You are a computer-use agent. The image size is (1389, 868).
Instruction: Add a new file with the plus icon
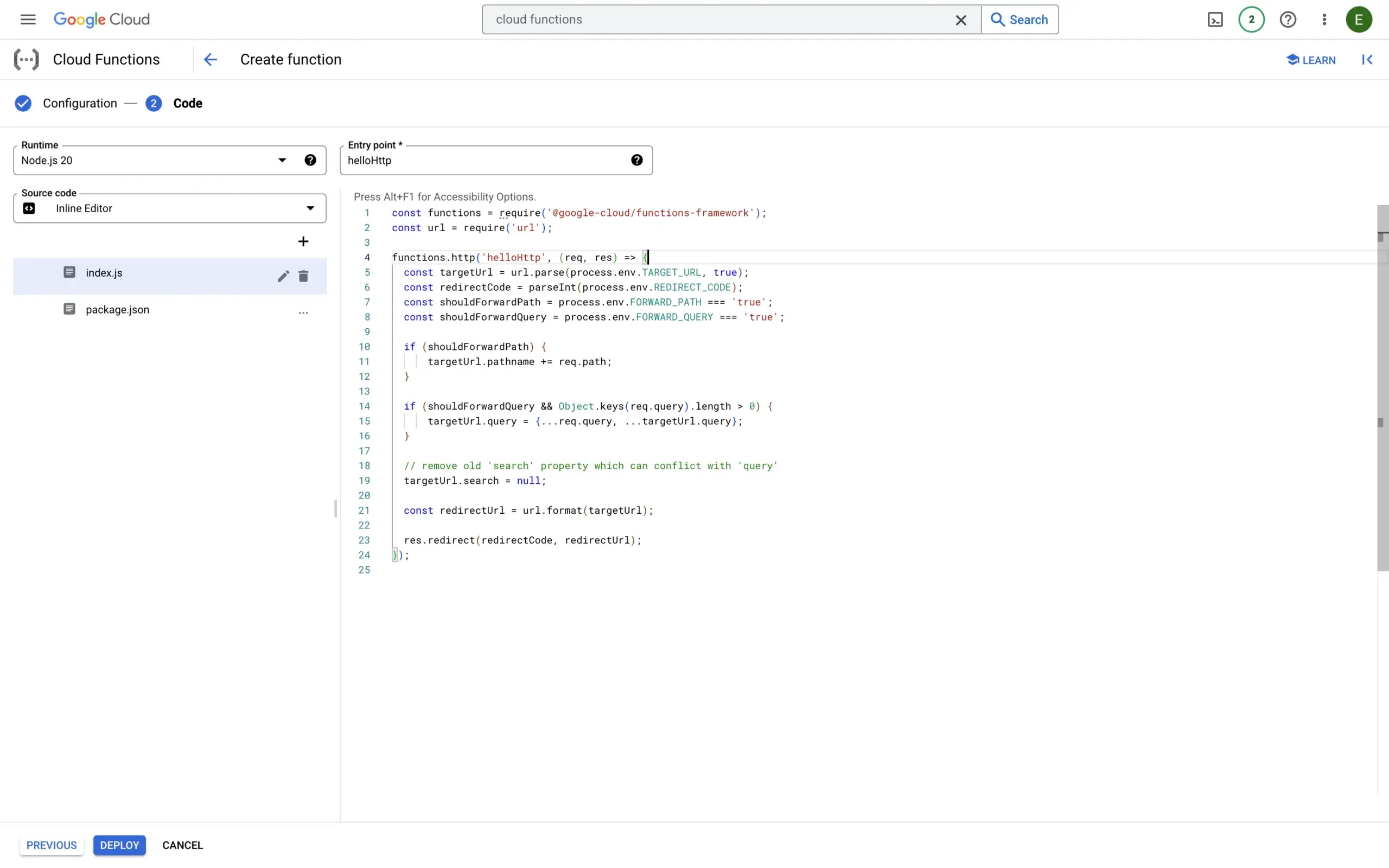303,241
